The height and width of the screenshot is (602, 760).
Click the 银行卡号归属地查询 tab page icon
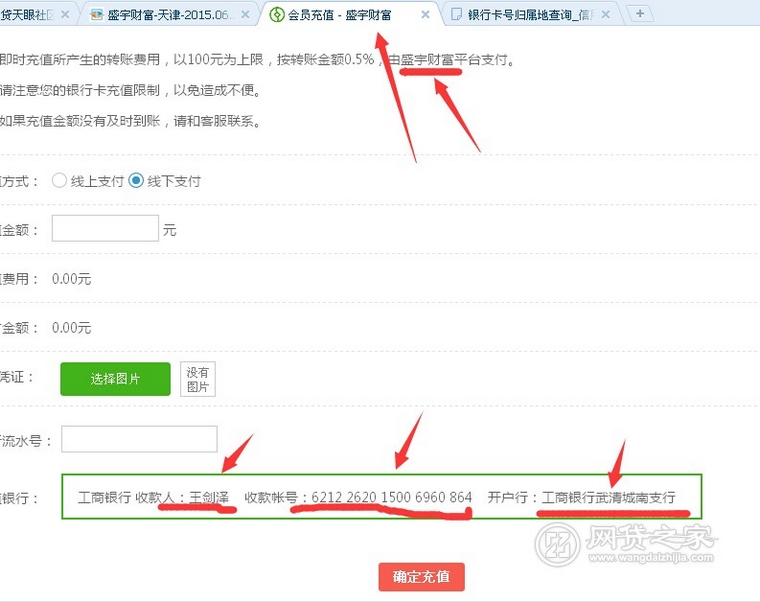456,15
